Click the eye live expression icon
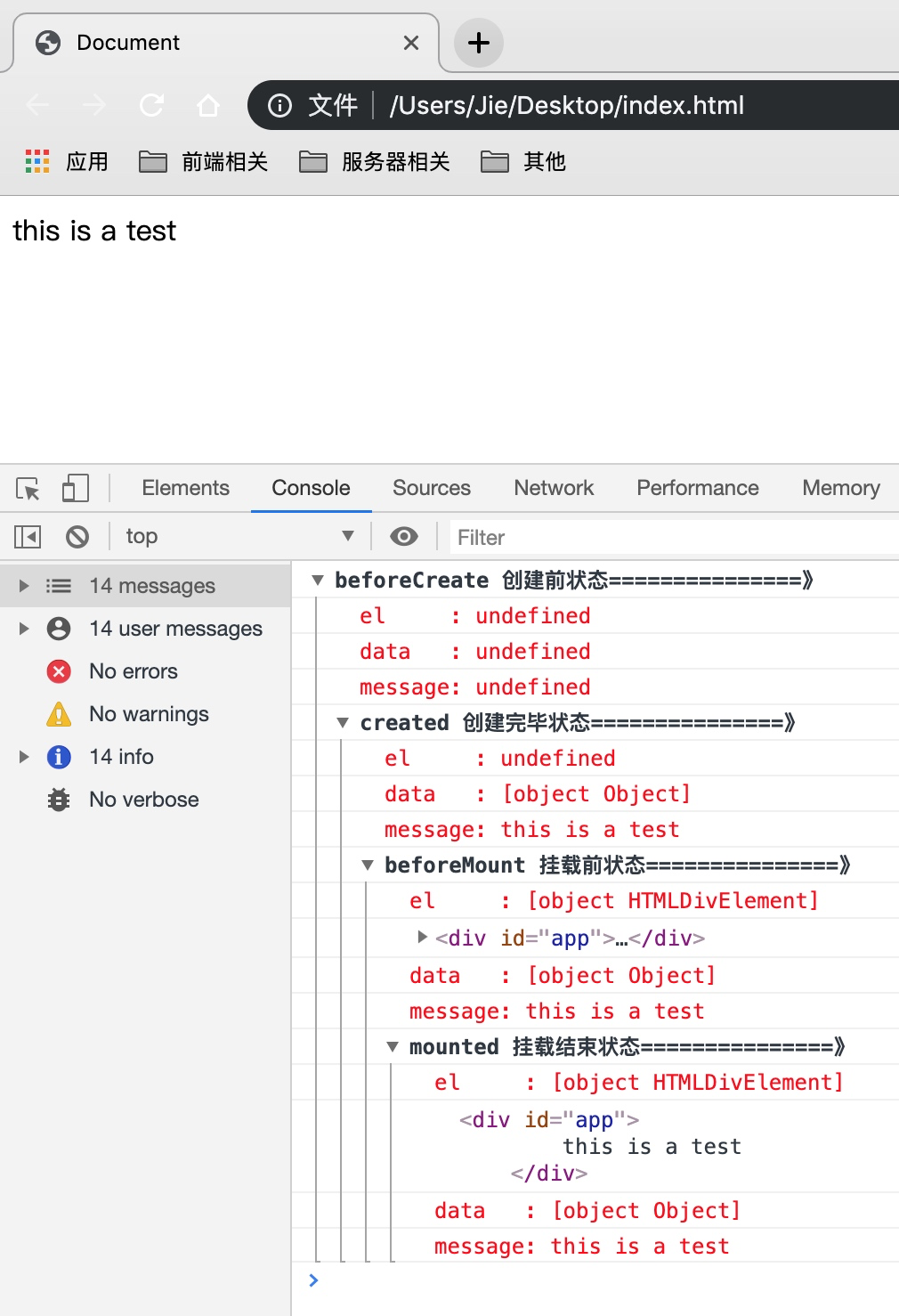899x1316 pixels. click(404, 536)
